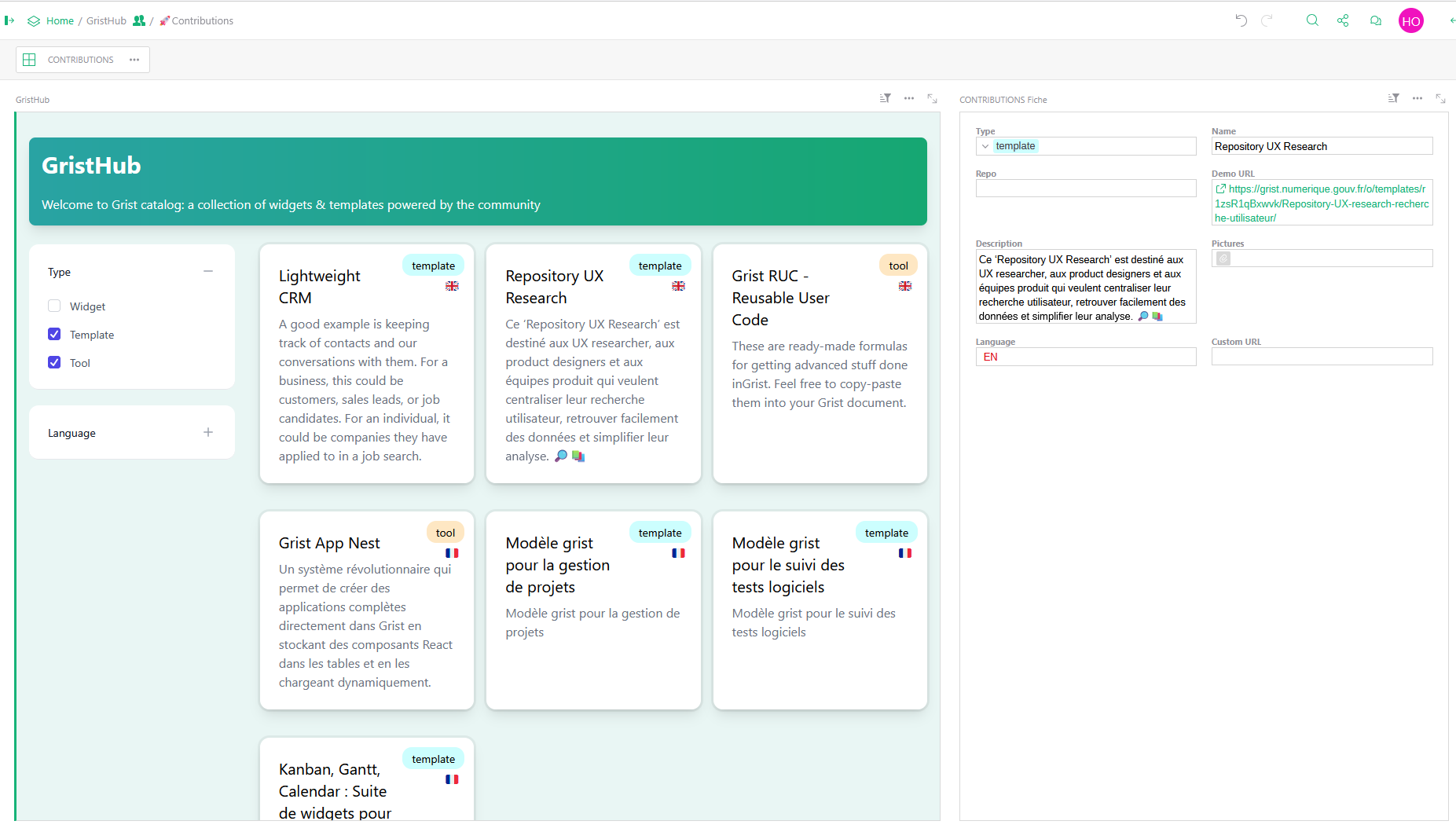Open CONTRIBUTIONS Fiche widget options menu
1456x832 pixels.
(x=1417, y=98)
